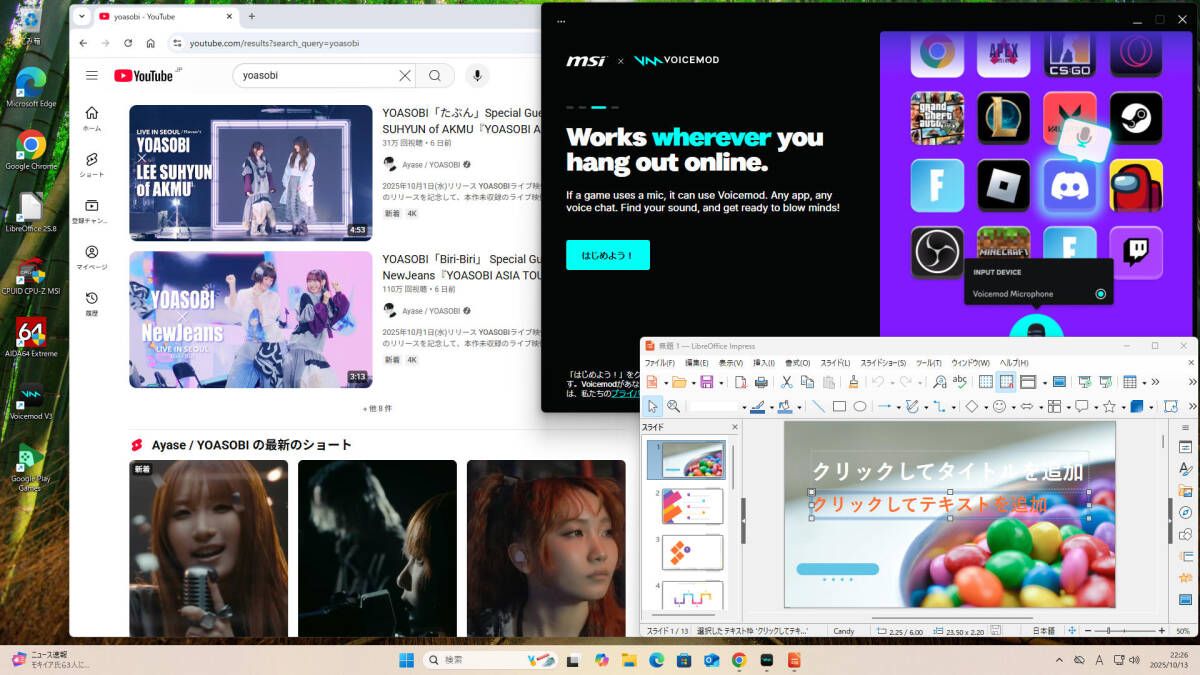Screen dimensions: 1200x675
Task: Toggle Snap to Grid button in Impress
Action: tap(1007, 382)
